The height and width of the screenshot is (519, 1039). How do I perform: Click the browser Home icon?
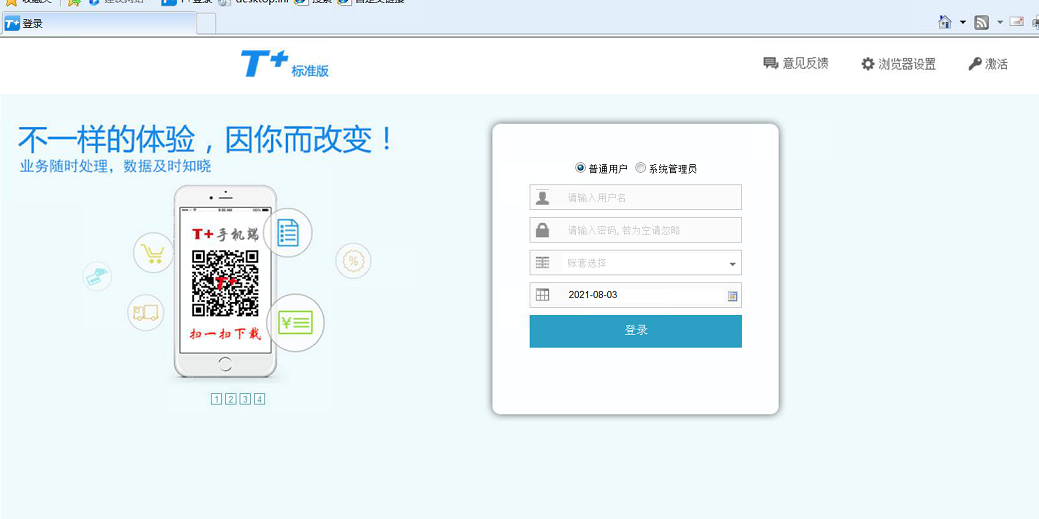(x=945, y=22)
